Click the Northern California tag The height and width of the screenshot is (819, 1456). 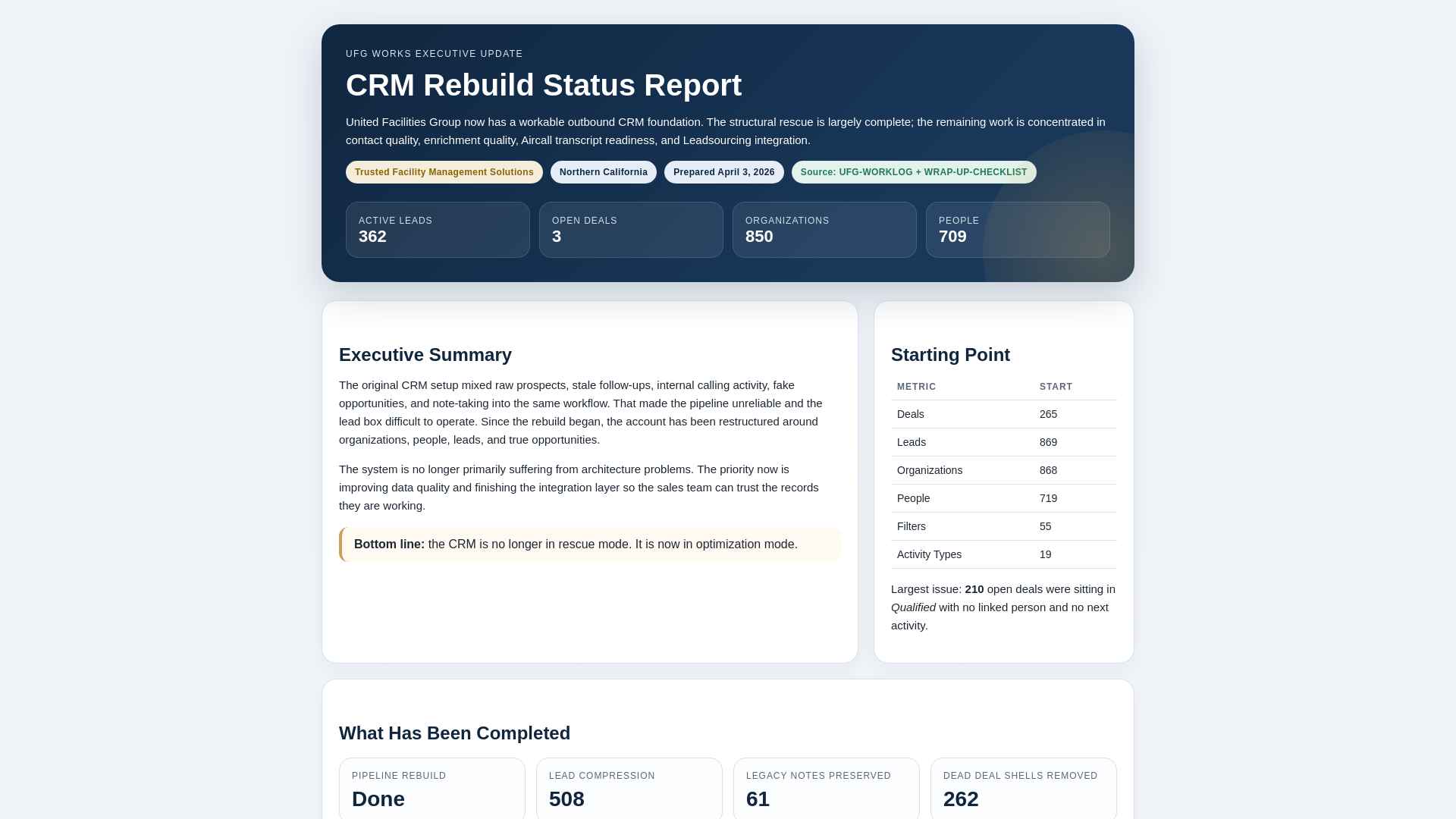(x=603, y=172)
